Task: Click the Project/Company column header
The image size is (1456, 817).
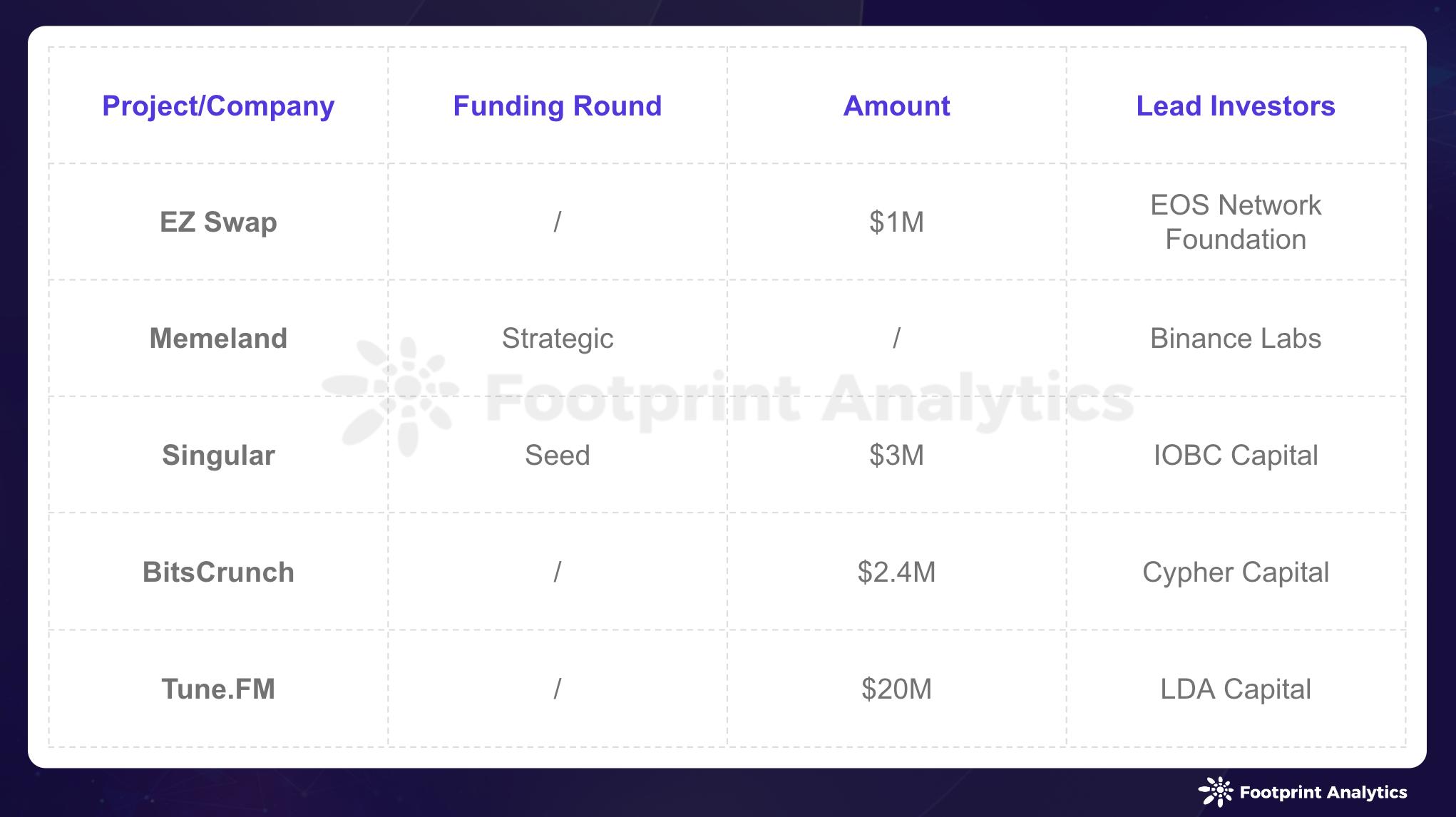Action: pyautogui.click(x=218, y=106)
